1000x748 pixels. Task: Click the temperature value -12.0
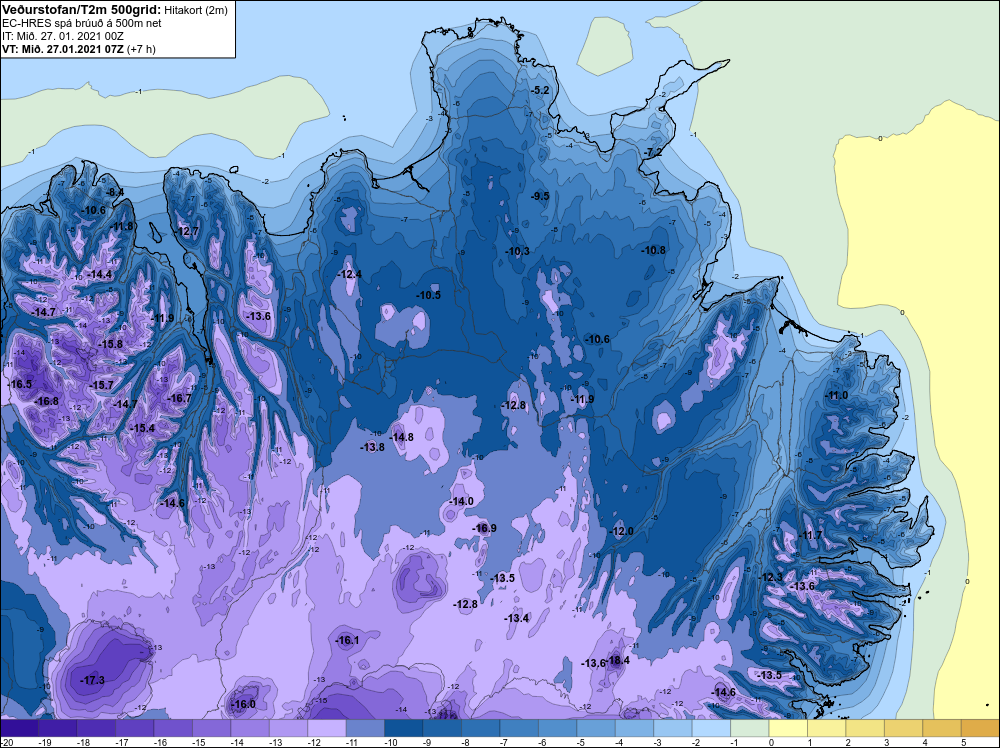point(622,531)
